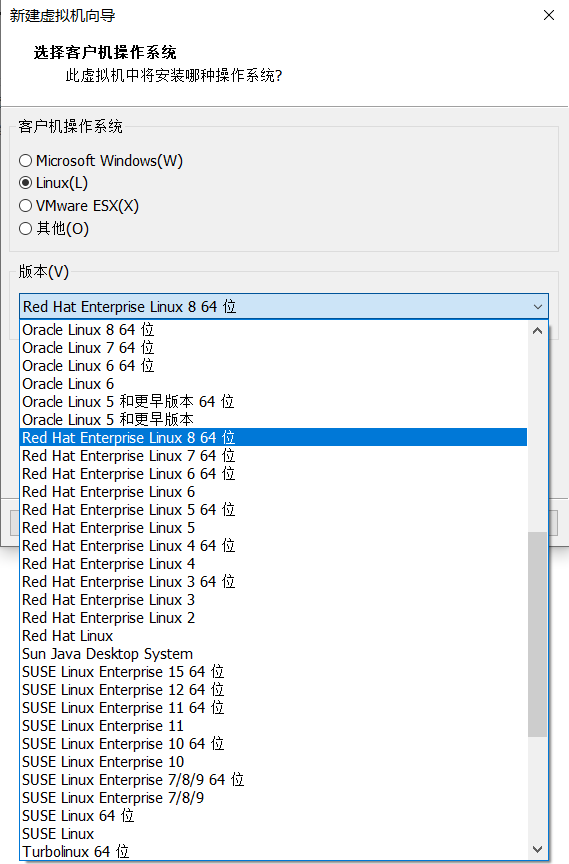Image resolution: width=569 pixels, height=864 pixels.
Task: Pick SUSE Linux Enterprise 11 (non-64) entry
Action: click(x=273, y=726)
